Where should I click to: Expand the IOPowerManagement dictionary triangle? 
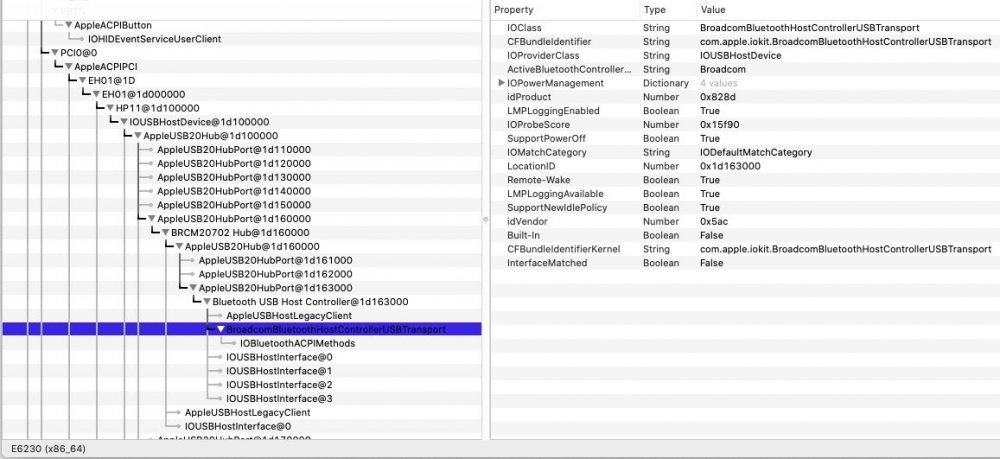[501, 83]
